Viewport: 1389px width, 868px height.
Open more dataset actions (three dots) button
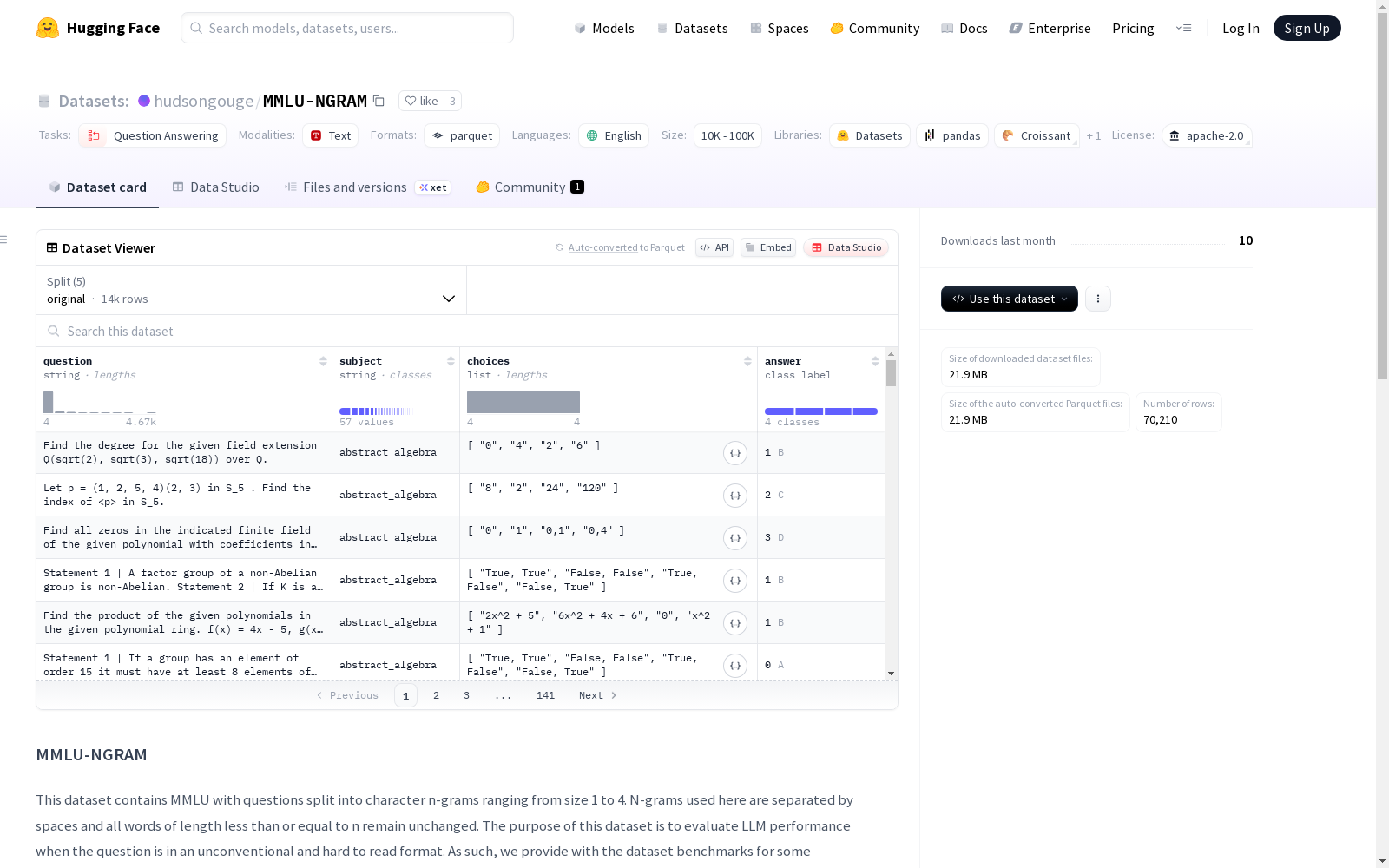tap(1098, 299)
